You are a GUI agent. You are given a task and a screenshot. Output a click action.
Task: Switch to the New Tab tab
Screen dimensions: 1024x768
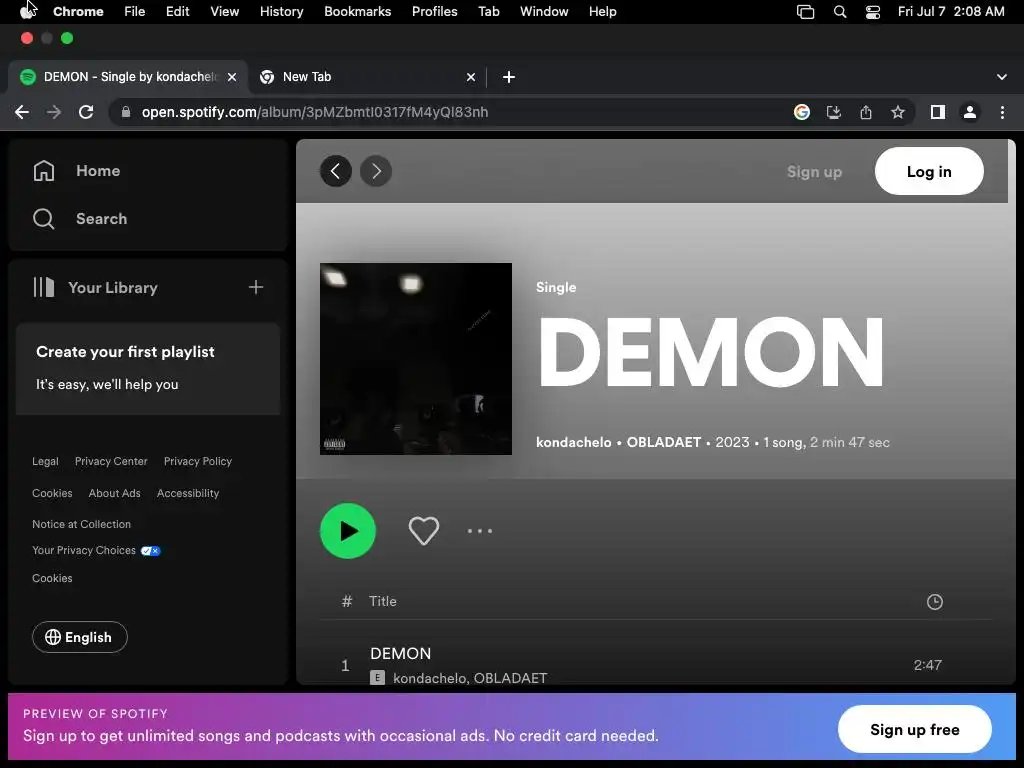(367, 77)
